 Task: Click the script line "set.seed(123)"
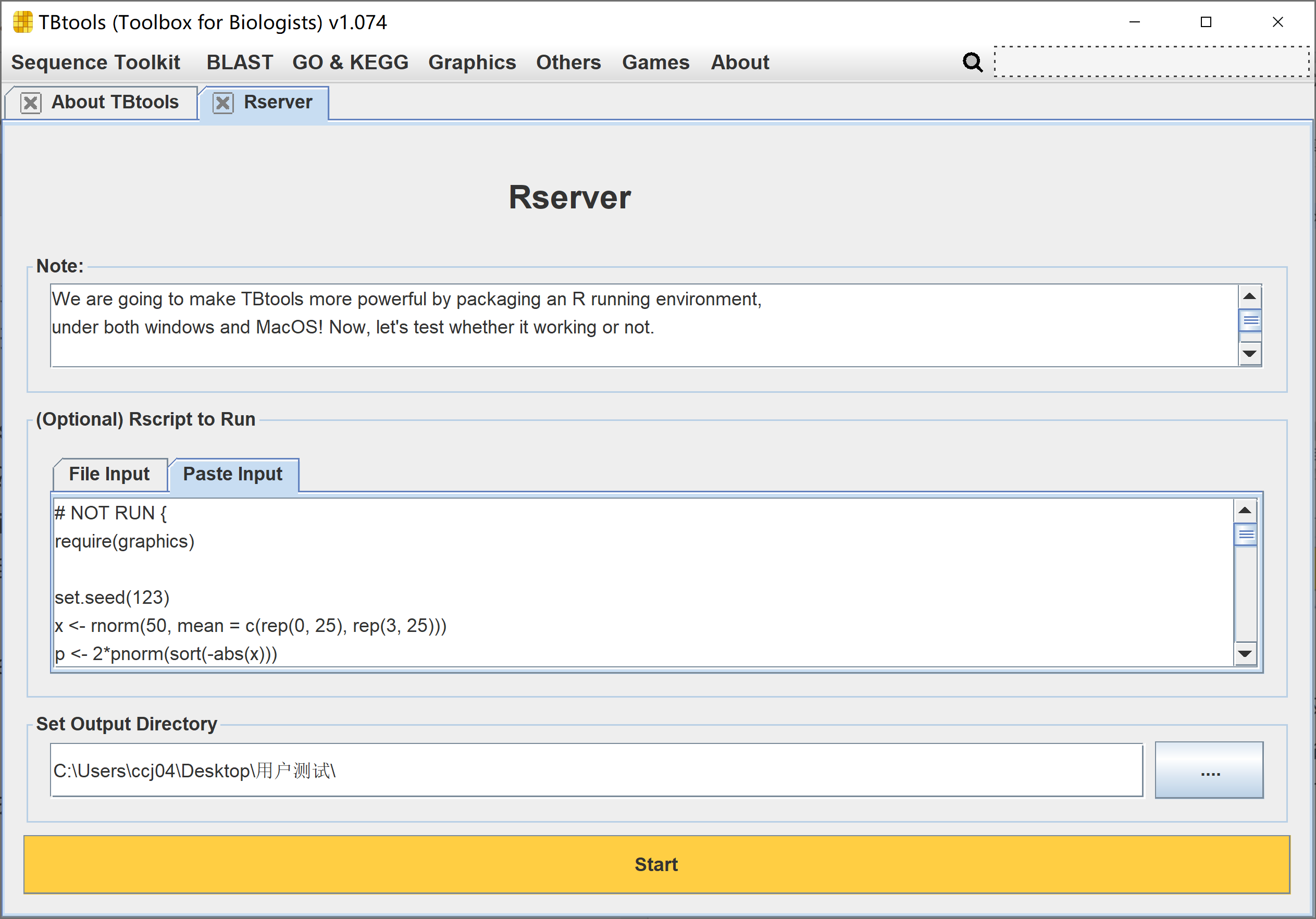[x=113, y=598]
